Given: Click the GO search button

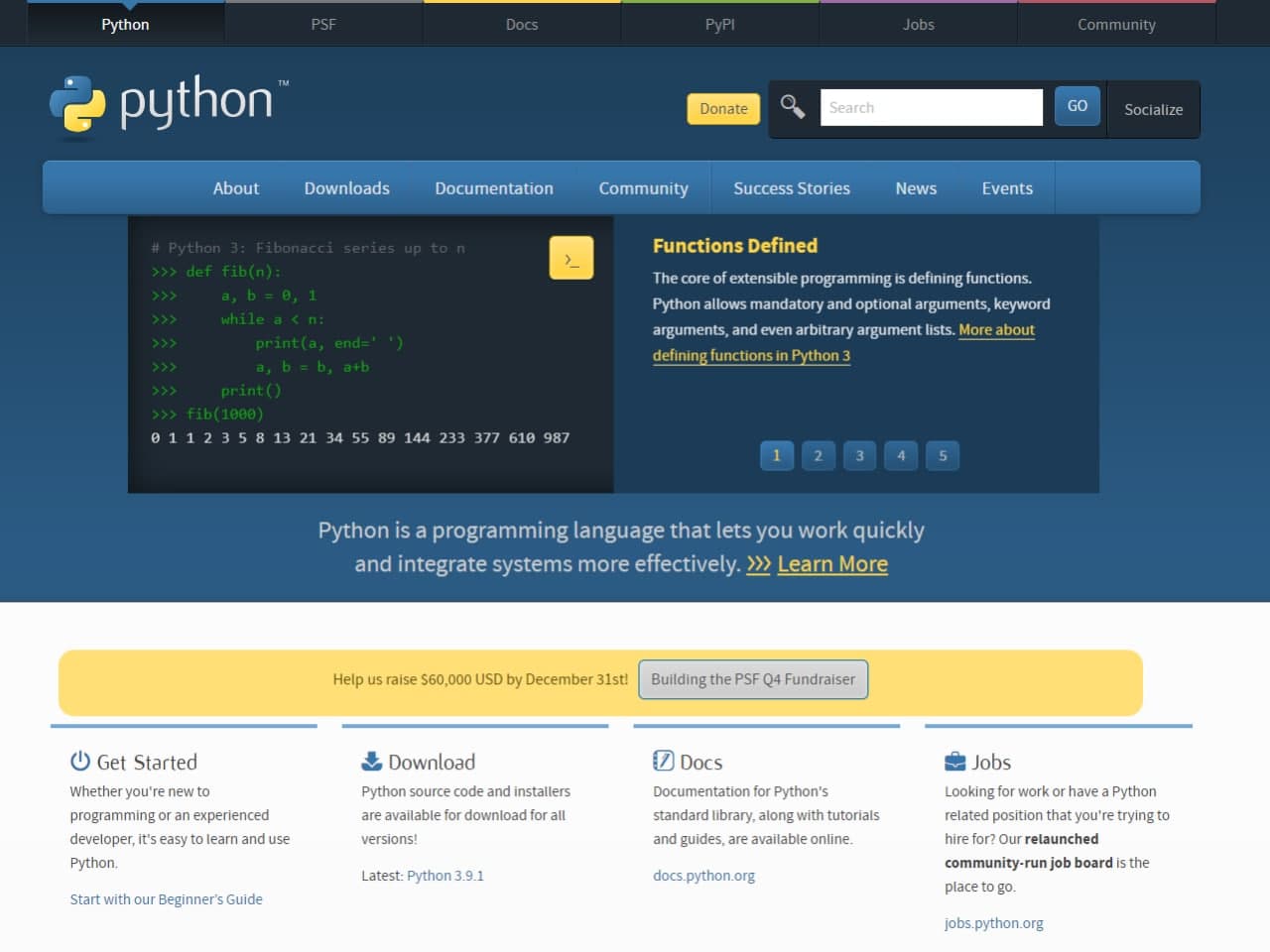Looking at the screenshot, I should (1078, 106).
